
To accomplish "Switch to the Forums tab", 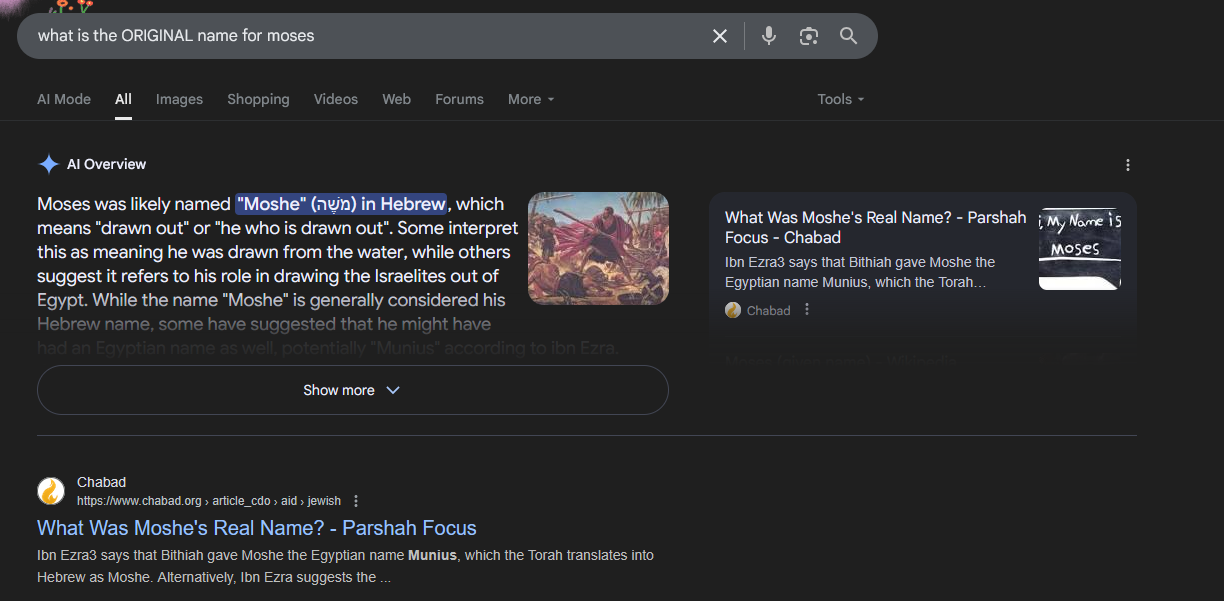I will click(x=459, y=99).
